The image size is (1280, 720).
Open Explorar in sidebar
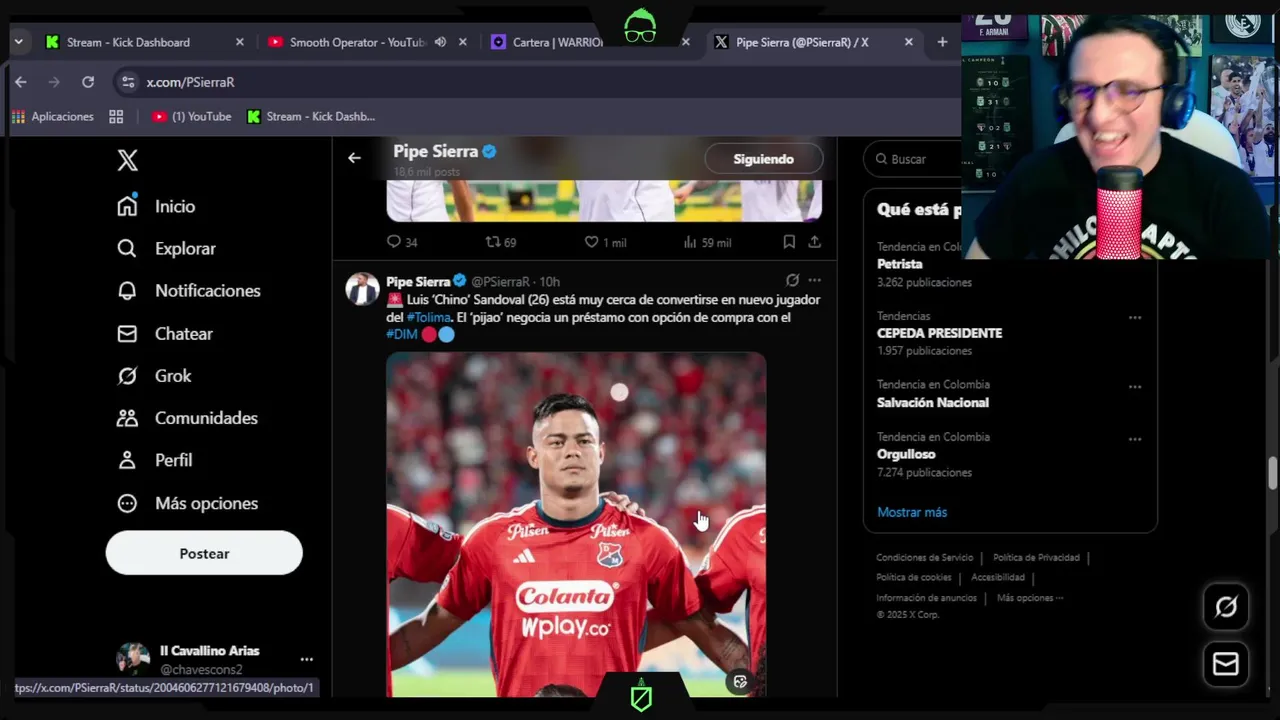[x=166, y=248]
